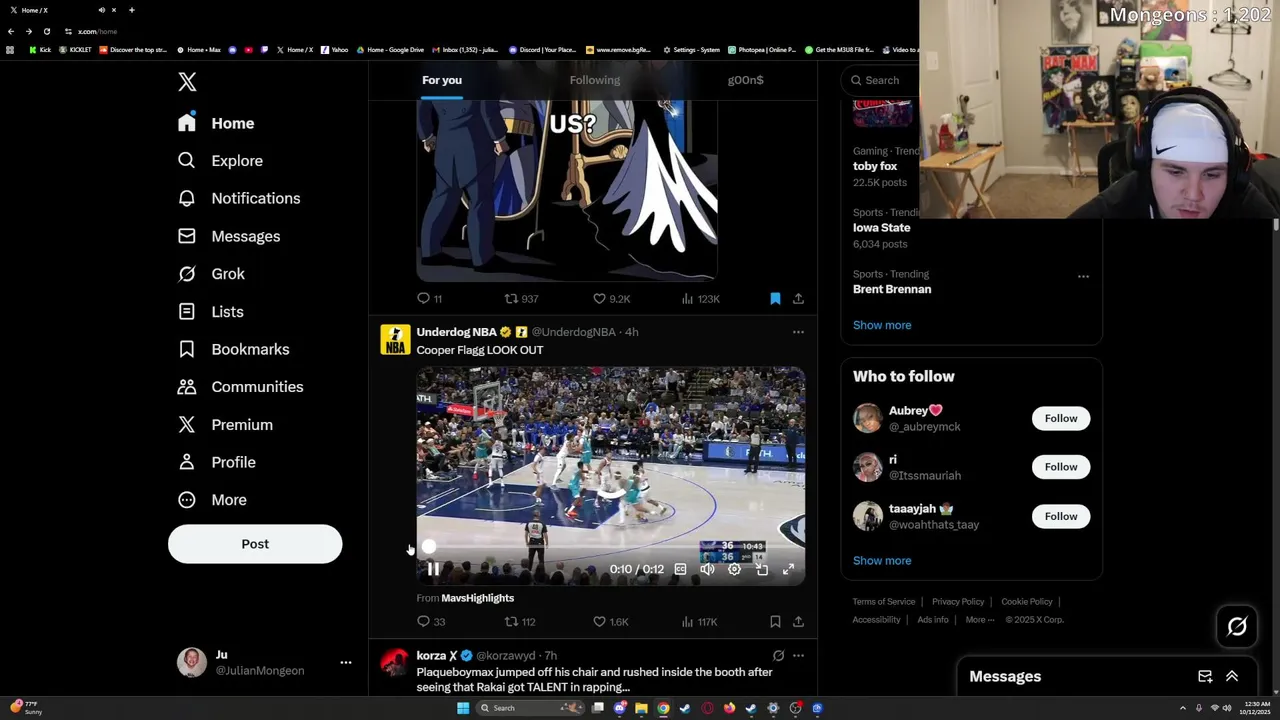Viewport: 1280px width, 720px height.
Task: Select the Home / X browser tab
Action: [60, 10]
